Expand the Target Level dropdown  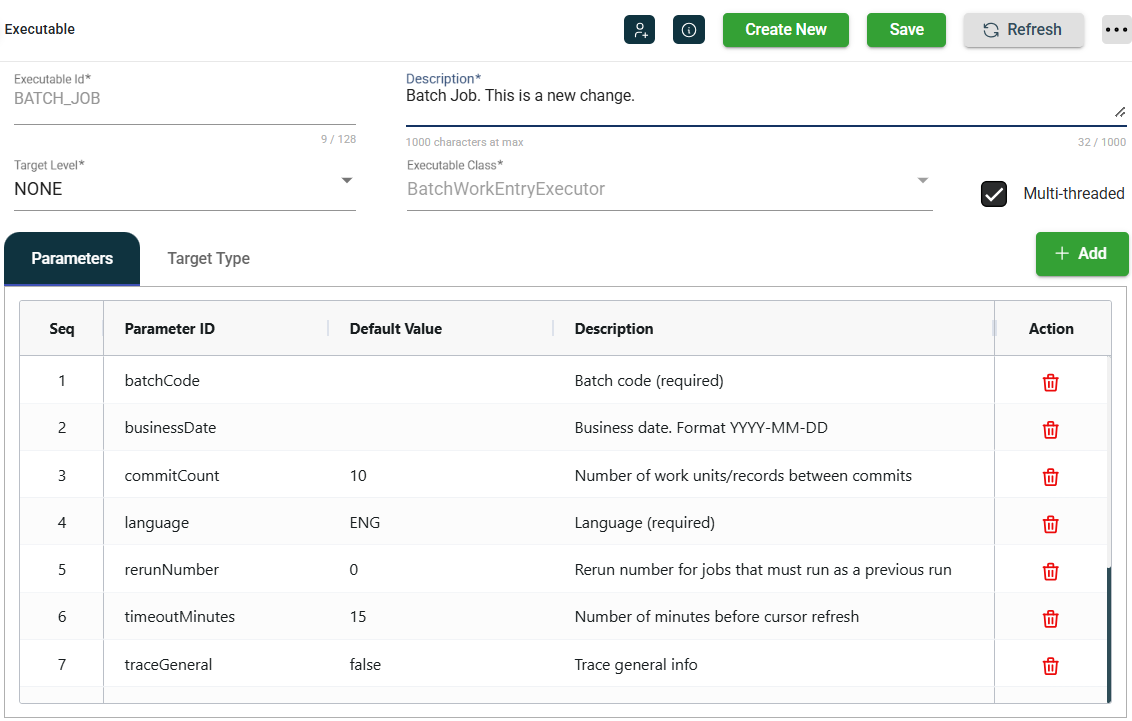tap(346, 181)
